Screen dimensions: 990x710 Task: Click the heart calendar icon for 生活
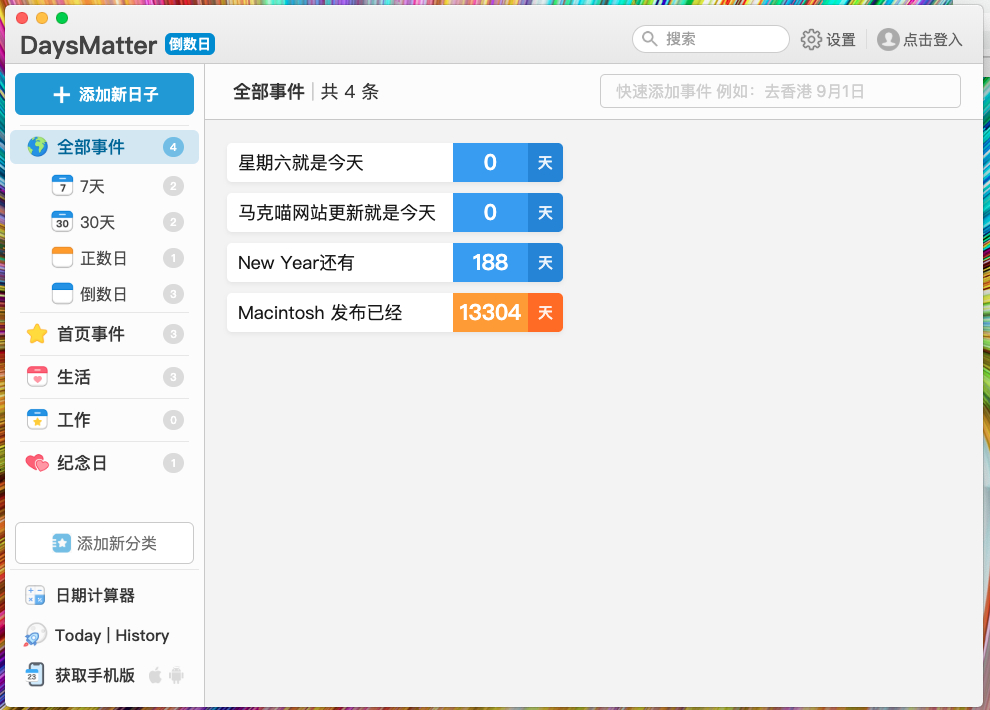click(37, 377)
